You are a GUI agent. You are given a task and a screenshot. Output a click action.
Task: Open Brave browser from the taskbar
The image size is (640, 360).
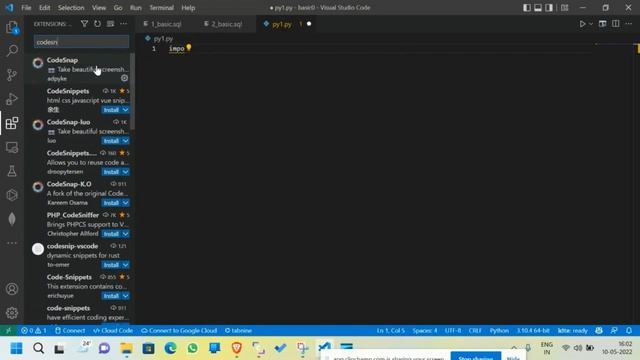pos(236,348)
